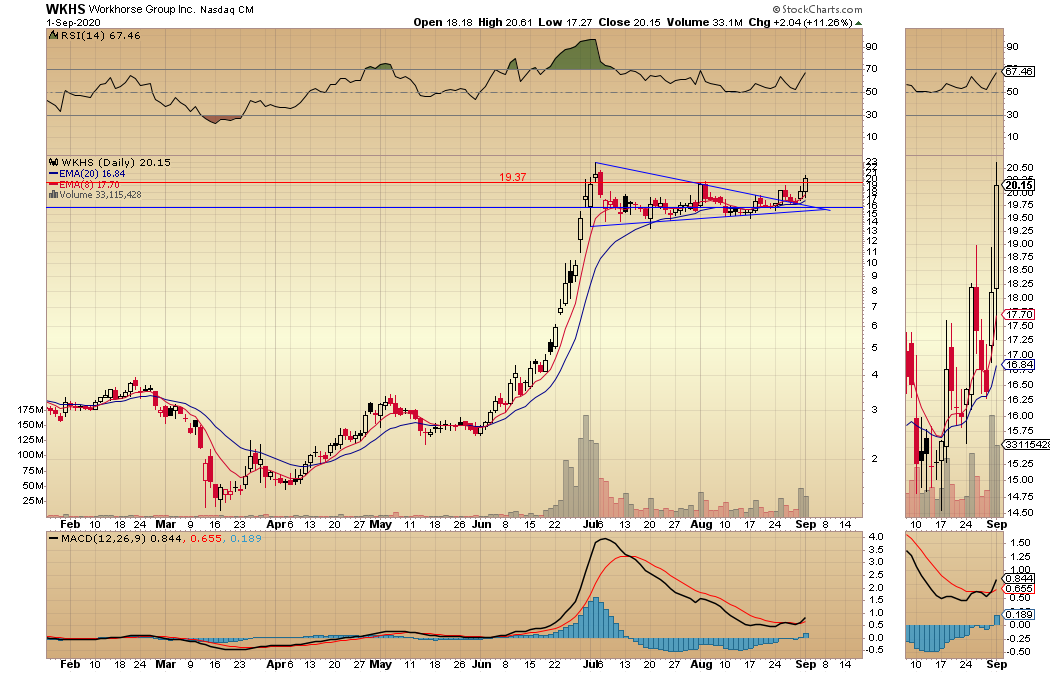The height and width of the screenshot is (673, 1050).
Task: Click the Open 18.18 value
Action: pos(443,22)
